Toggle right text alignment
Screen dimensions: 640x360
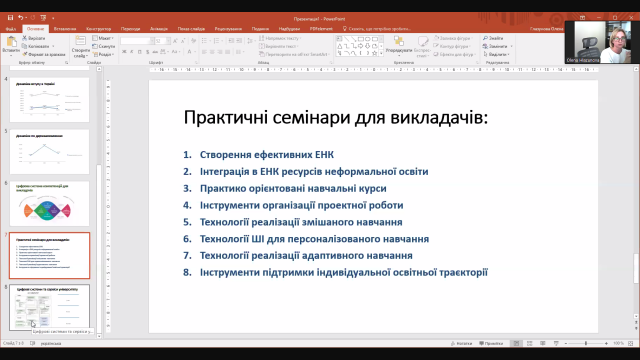[x=220, y=52]
